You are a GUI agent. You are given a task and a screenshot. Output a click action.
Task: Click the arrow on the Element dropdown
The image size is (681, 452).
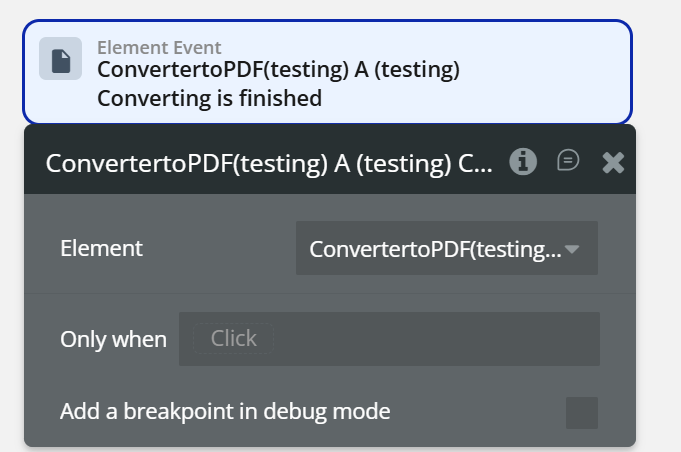[572, 249]
